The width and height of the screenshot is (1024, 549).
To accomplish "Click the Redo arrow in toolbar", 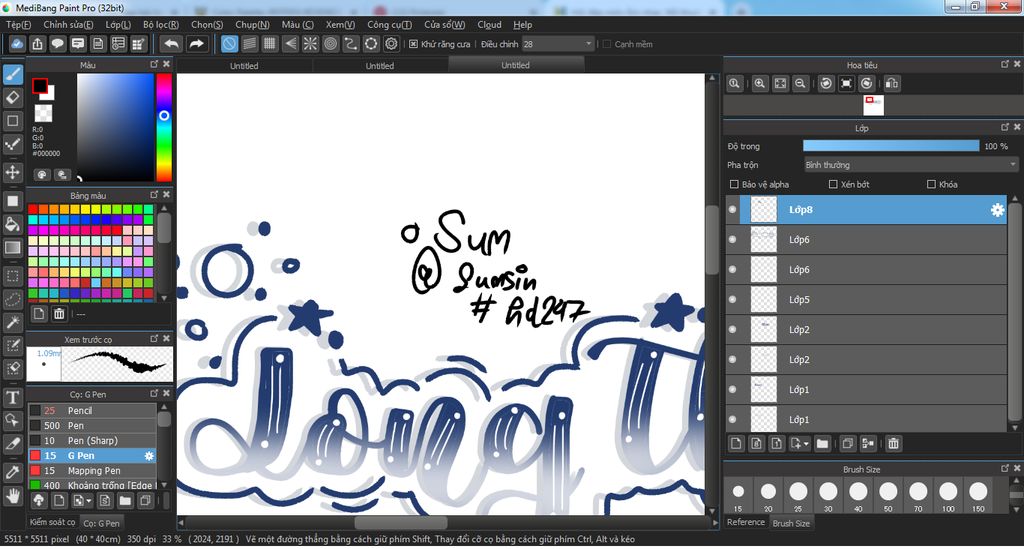I will 196,44.
